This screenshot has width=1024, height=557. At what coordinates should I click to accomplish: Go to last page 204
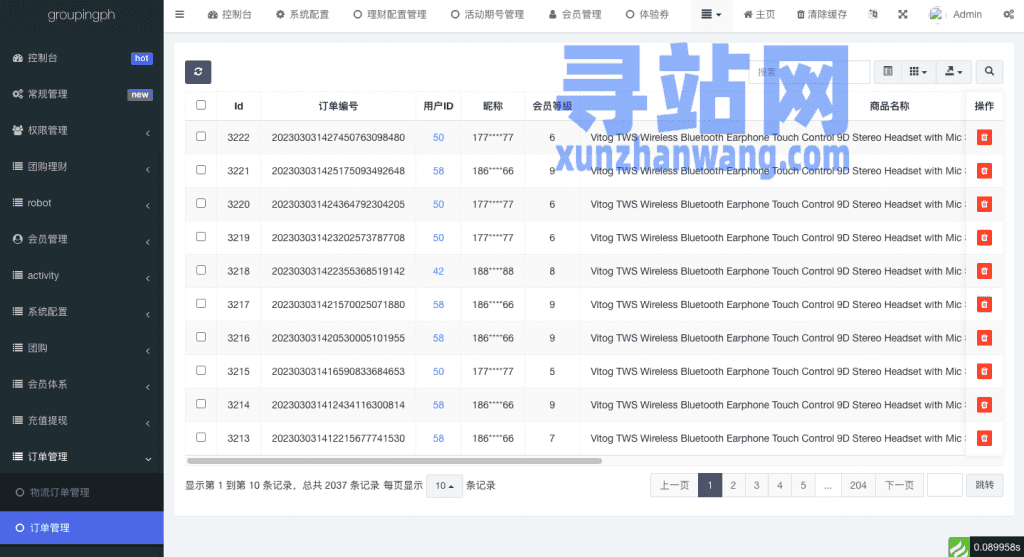tap(858, 485)
